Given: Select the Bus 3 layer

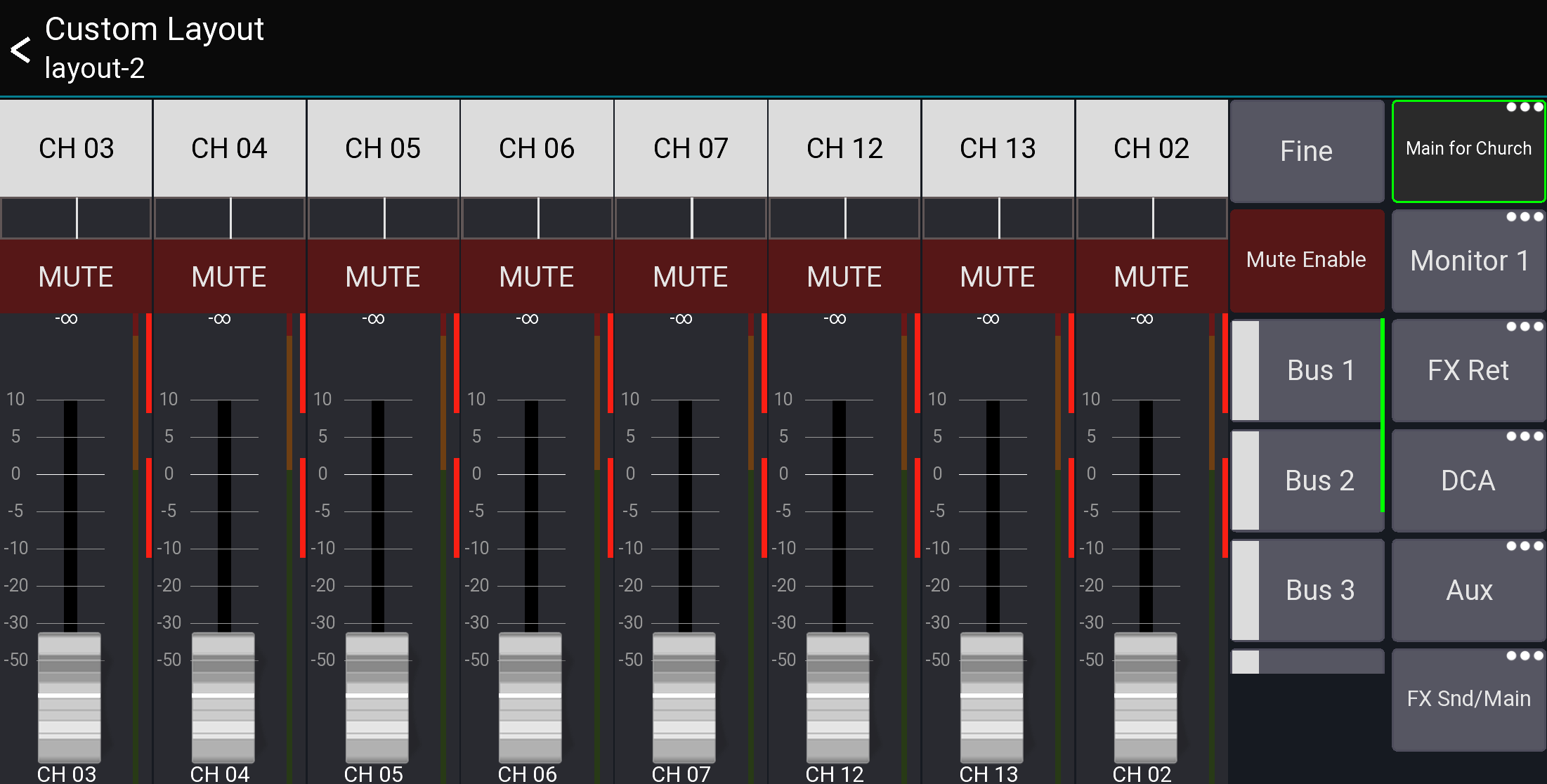Looking at the screenshot, I should 1319,589.
